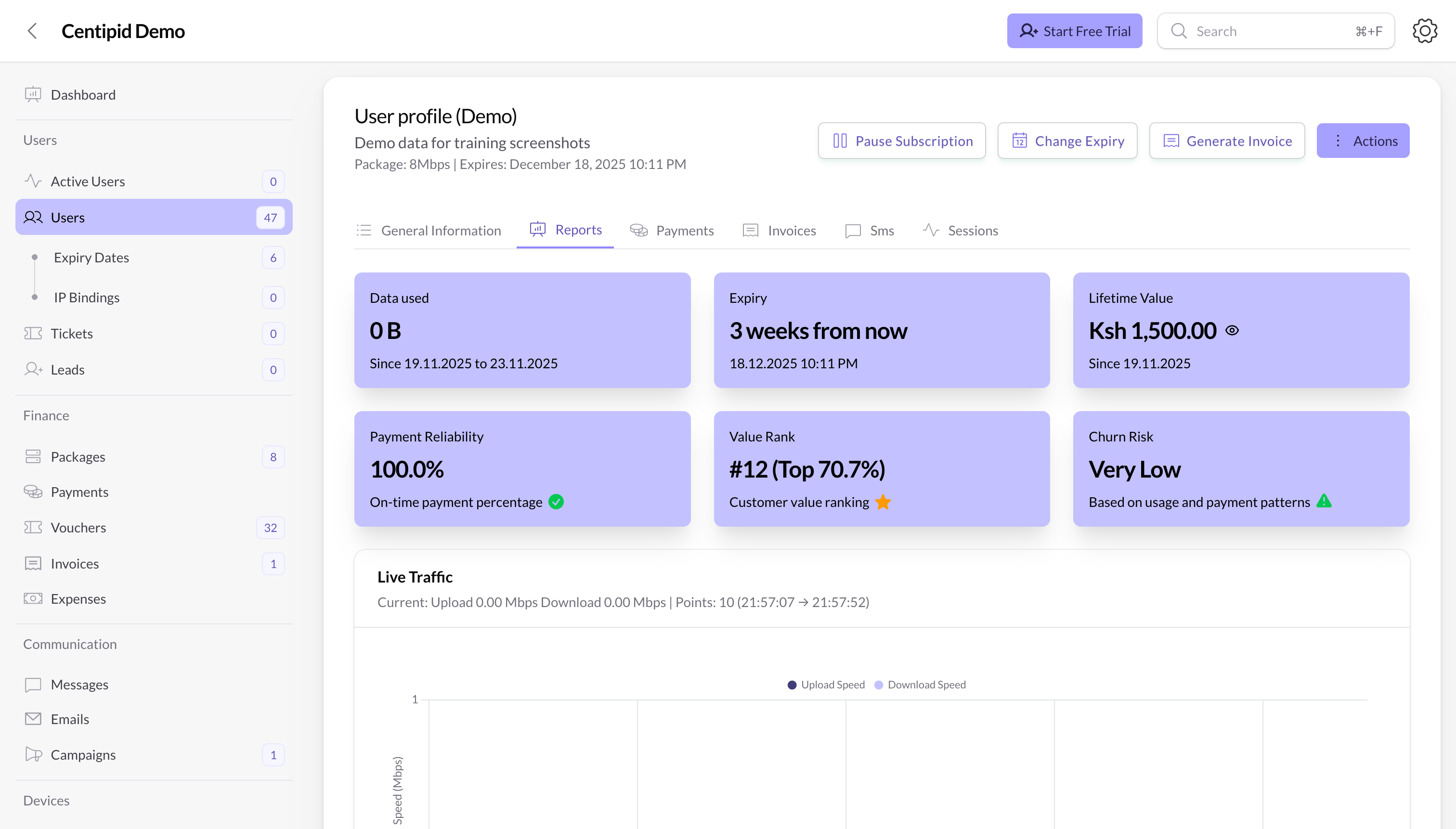1456x829 pixels.
Task: Open the Payments tab in the user profile
Action: pos(685,230)
